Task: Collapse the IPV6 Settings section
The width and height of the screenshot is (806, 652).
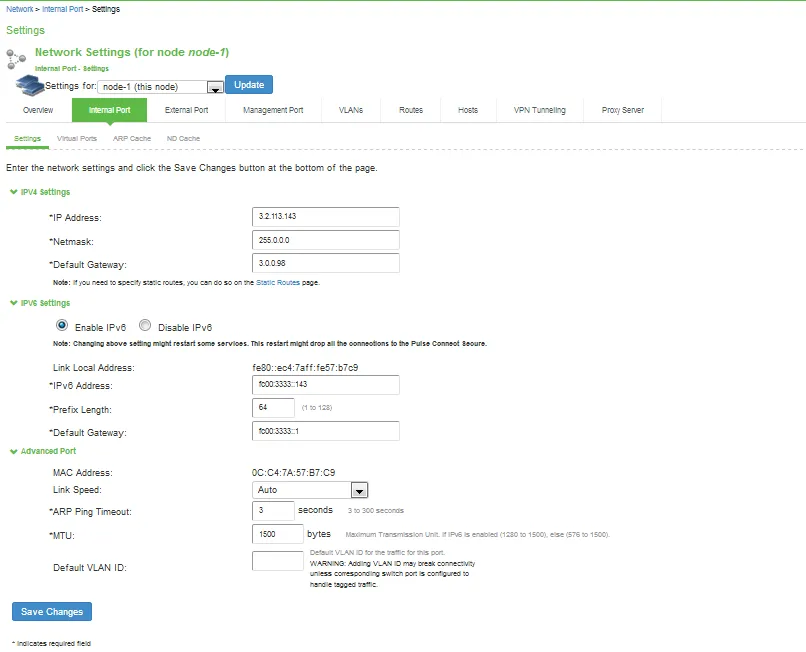Action: point(40,303)
